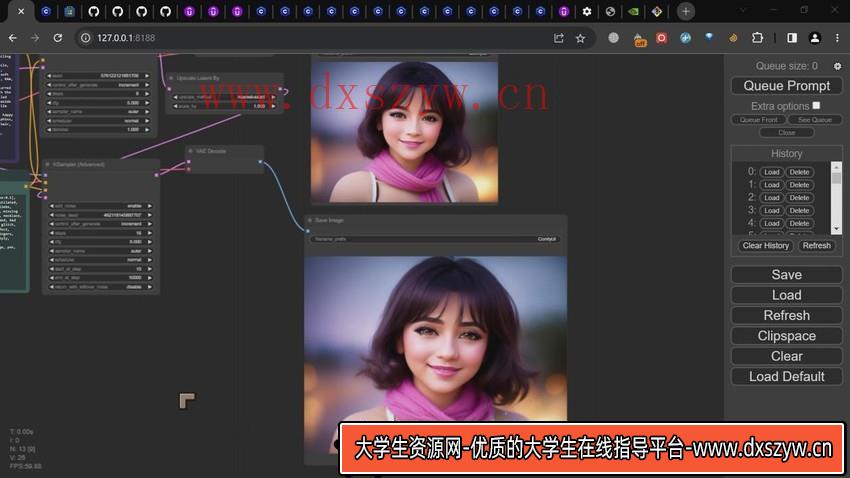Click the VAE Decode blue output port
This screenshot has width=850, height=478.
click(x=260, y=162)
